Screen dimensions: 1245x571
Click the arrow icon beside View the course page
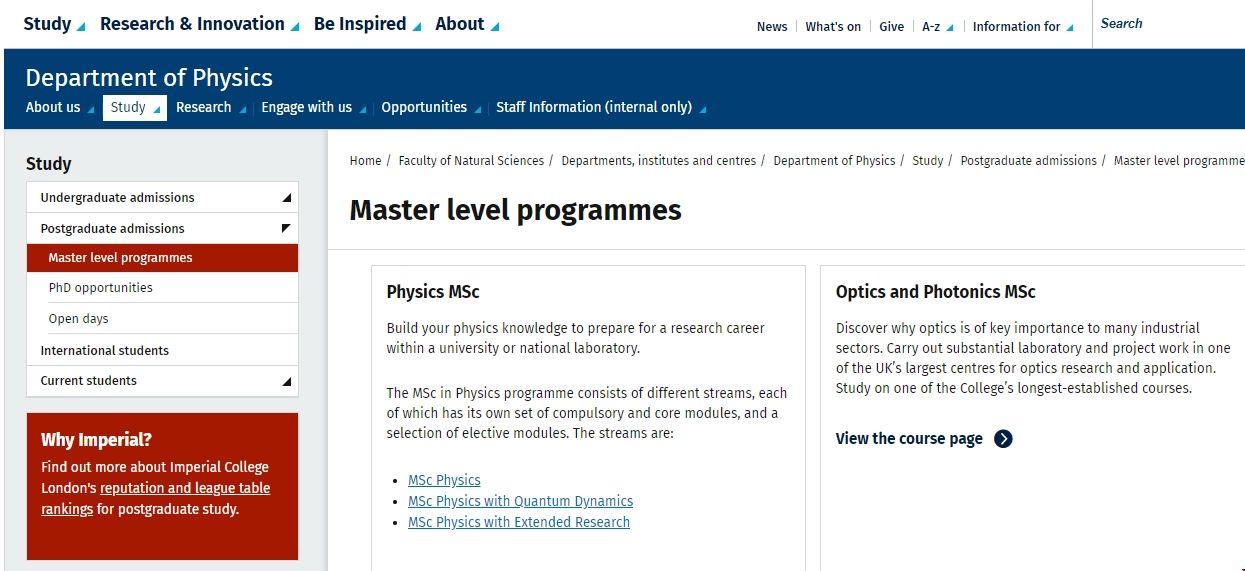(x=1003, y=439)
